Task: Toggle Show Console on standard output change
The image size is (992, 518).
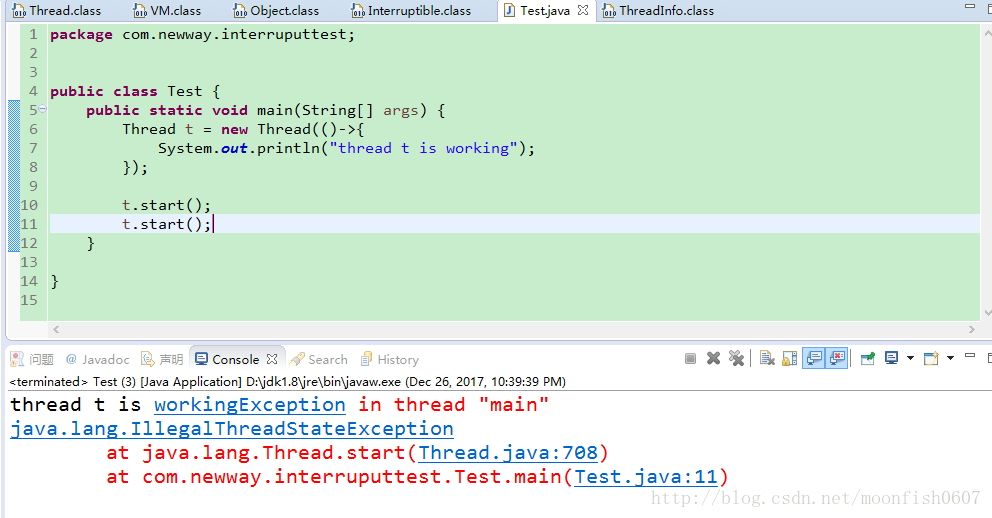Action: coord(814,359)
